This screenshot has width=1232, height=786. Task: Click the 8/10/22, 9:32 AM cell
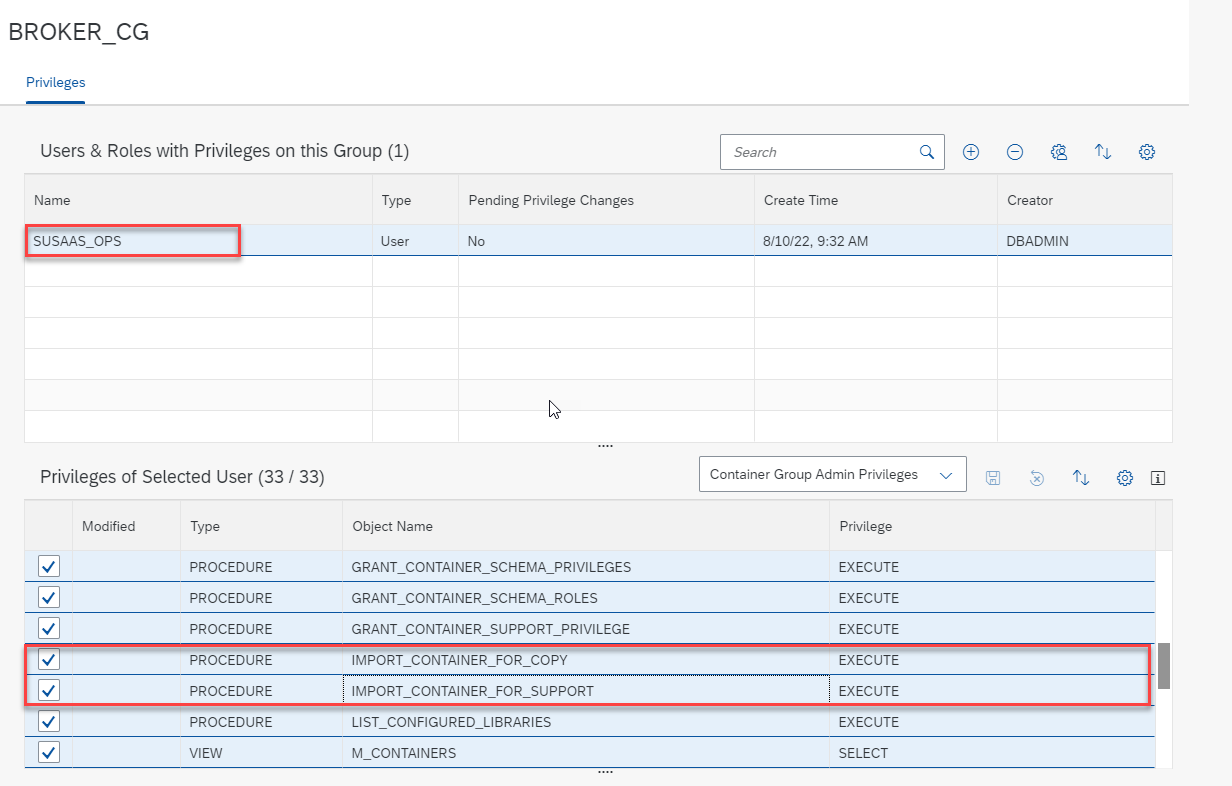(x=876, y=241)
